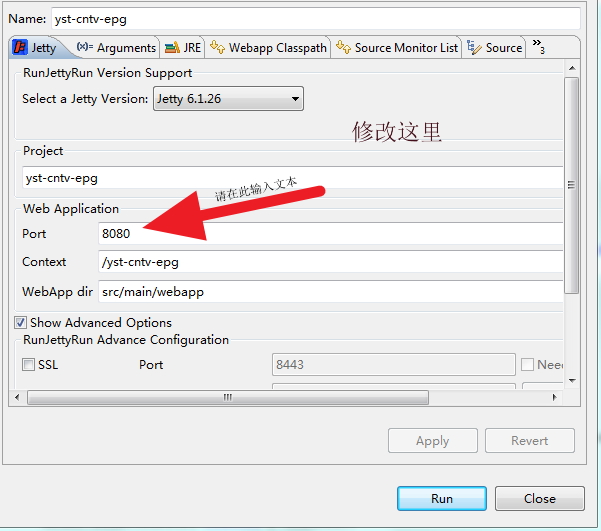Screen dimensions: 601x531
Task: Click the Web Application group label
Action: click(71, 209)
